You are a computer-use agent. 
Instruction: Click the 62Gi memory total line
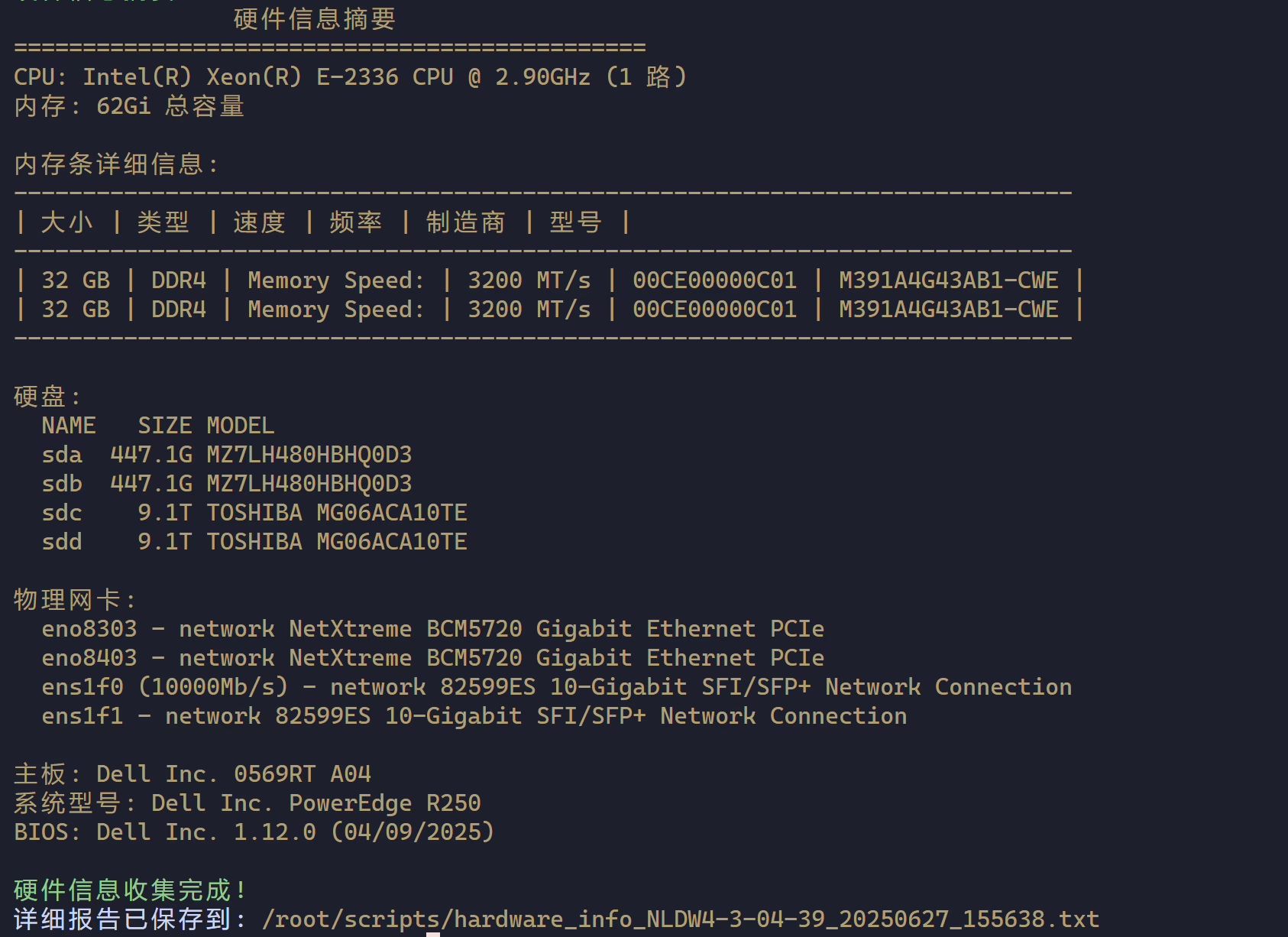pos(129,106)
